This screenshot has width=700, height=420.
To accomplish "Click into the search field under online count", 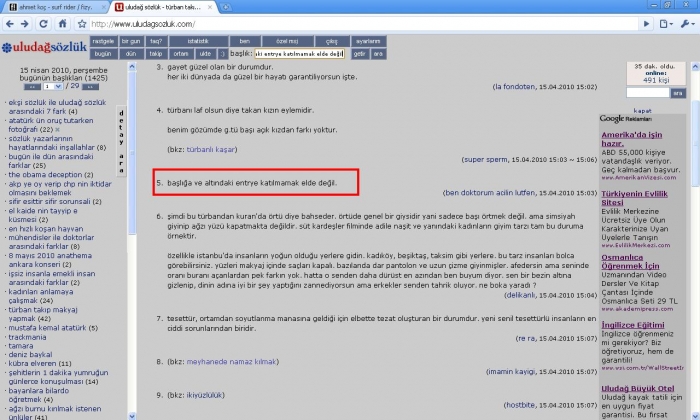I will point(648,92).
